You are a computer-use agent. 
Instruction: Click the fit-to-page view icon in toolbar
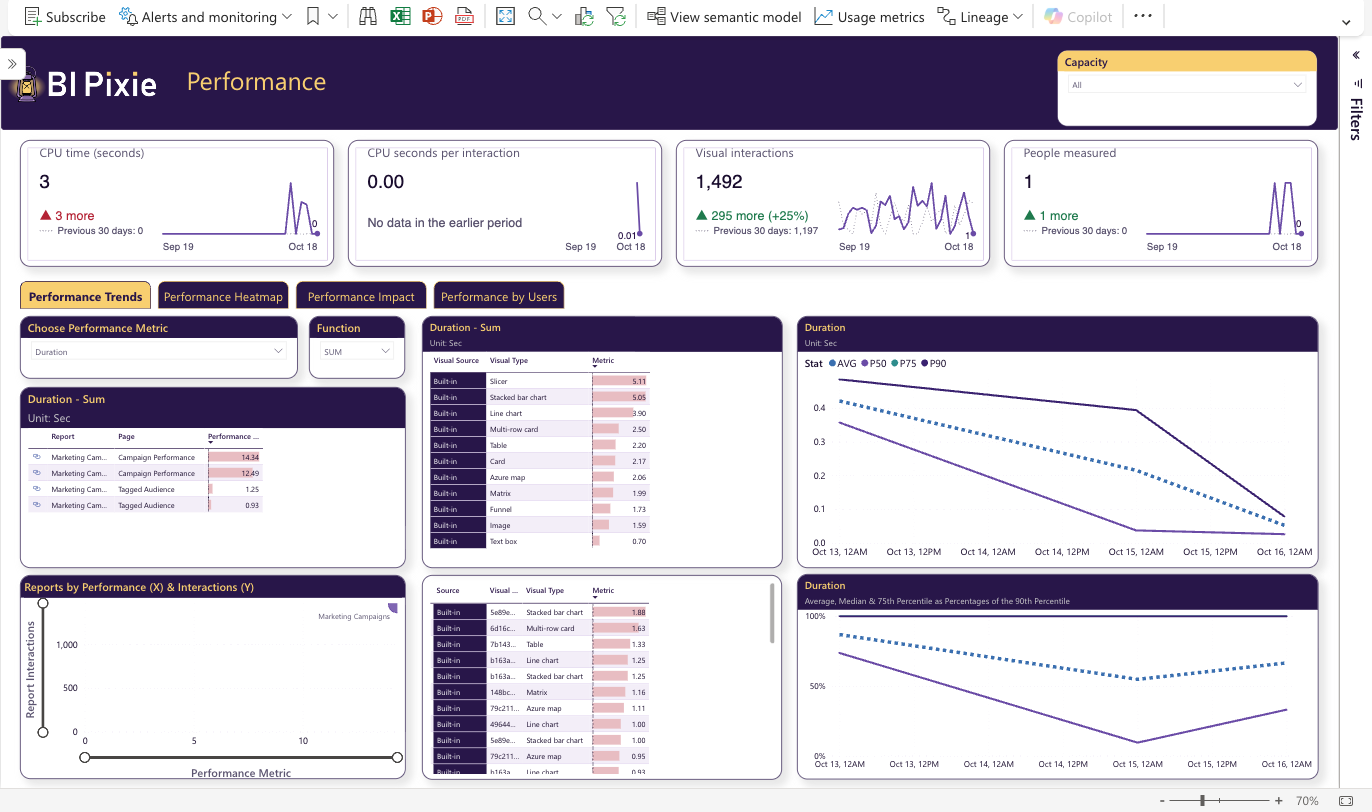tap(505, 17)
